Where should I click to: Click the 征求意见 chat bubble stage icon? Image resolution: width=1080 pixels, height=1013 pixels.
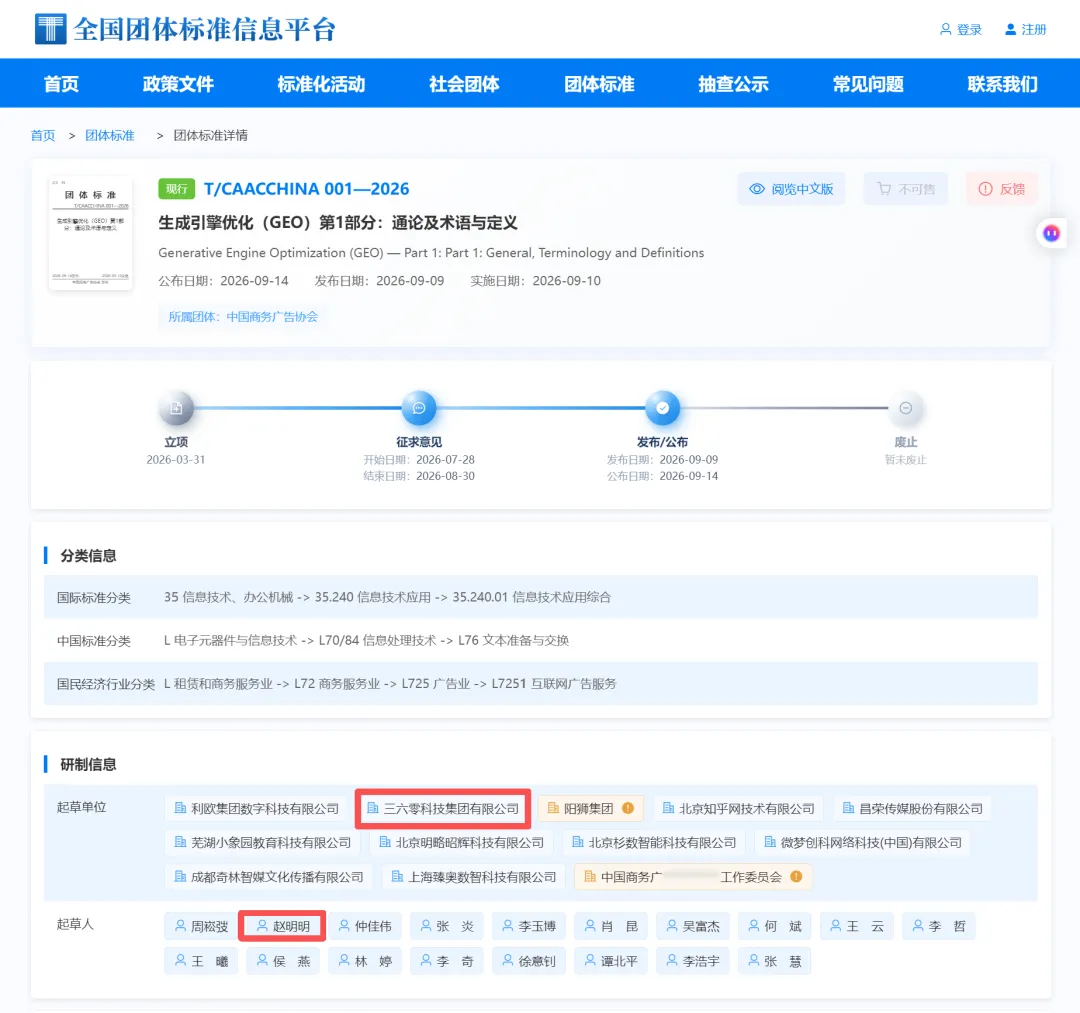click(419, 408)
